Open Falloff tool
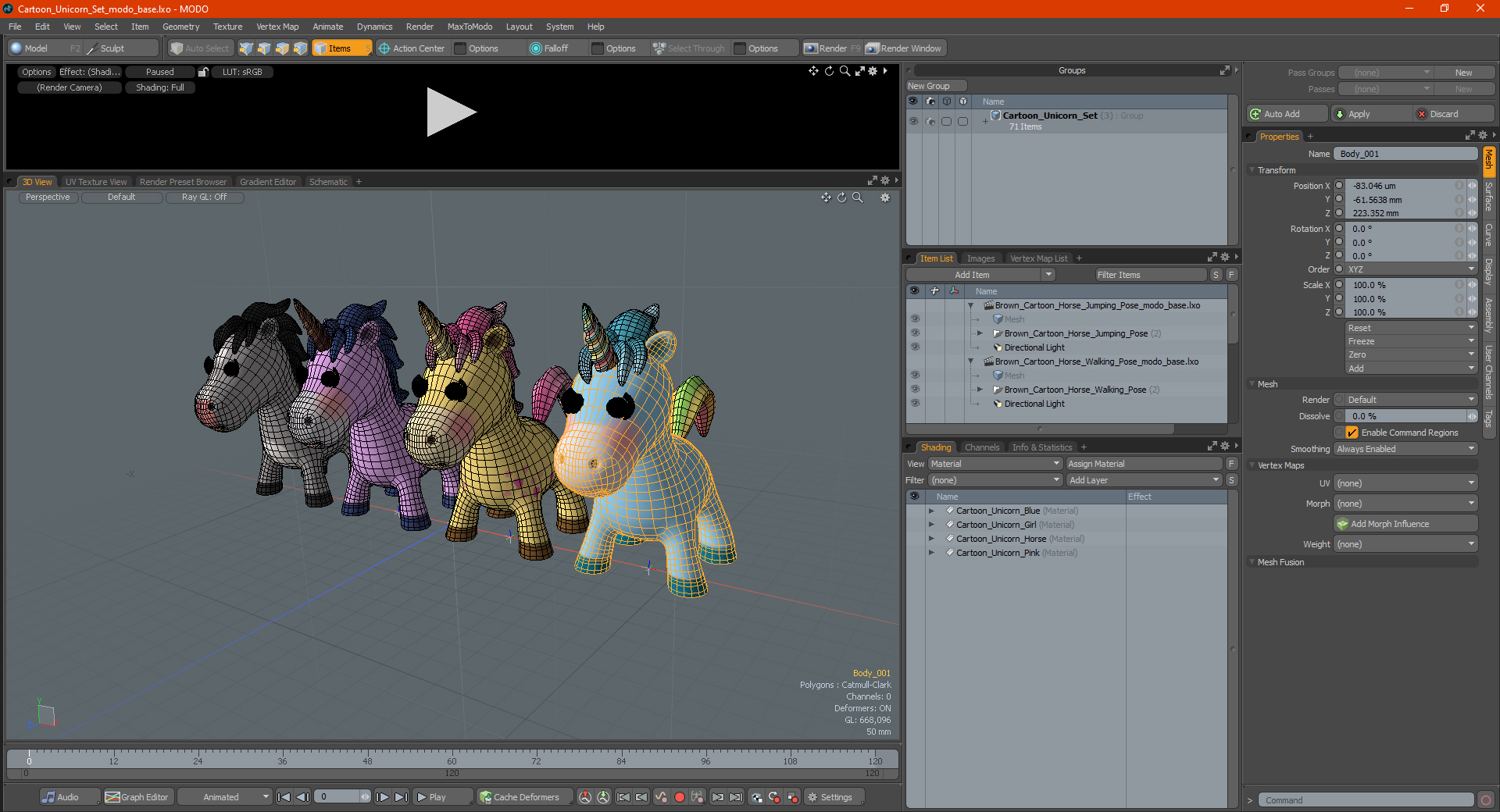 click(549, 48)
